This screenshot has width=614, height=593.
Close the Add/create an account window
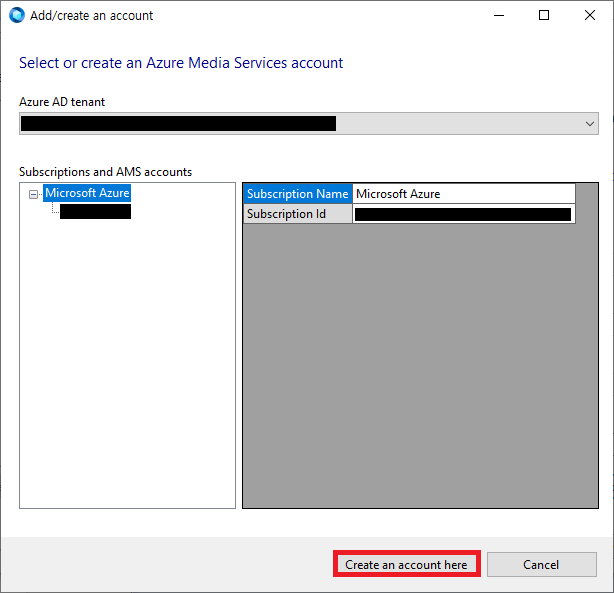[x=590, y=15]
